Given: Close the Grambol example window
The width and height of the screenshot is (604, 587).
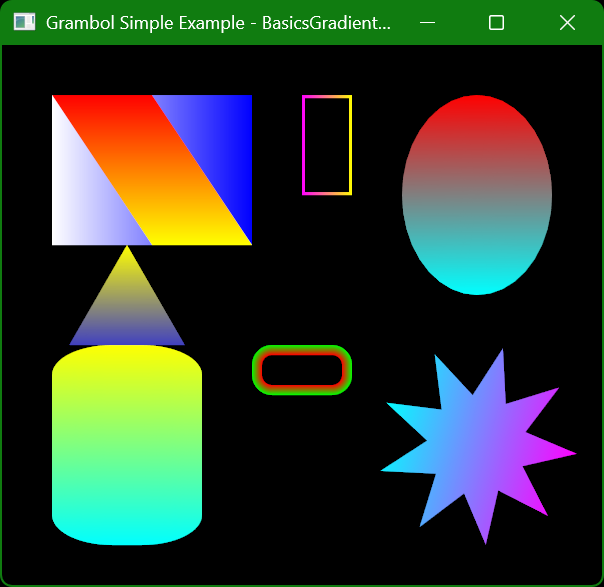Looking at the screenshot, I should 567,22.
